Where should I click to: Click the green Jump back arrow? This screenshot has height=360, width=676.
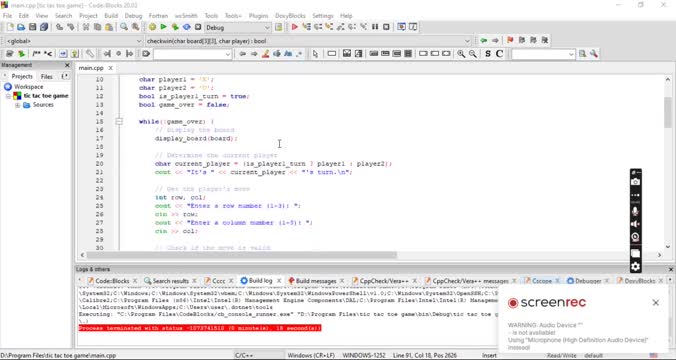484,41
